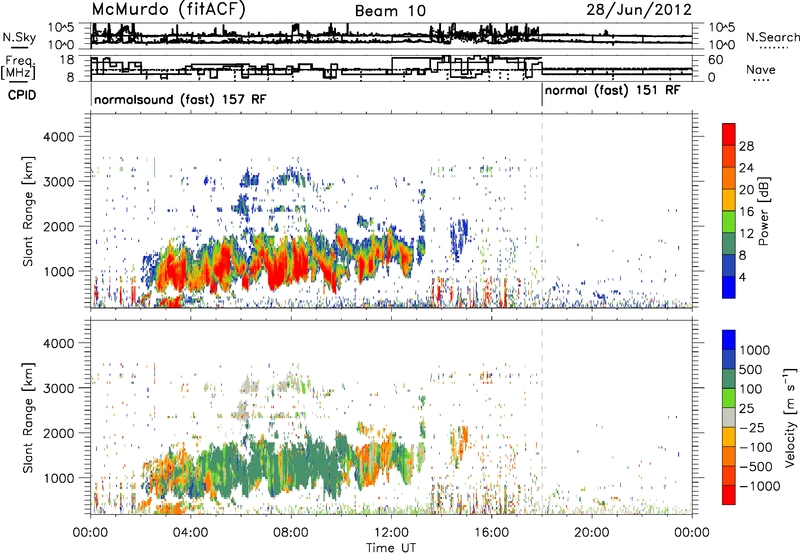Click the dashed CPID change line in velocity panel

point(542,417)
